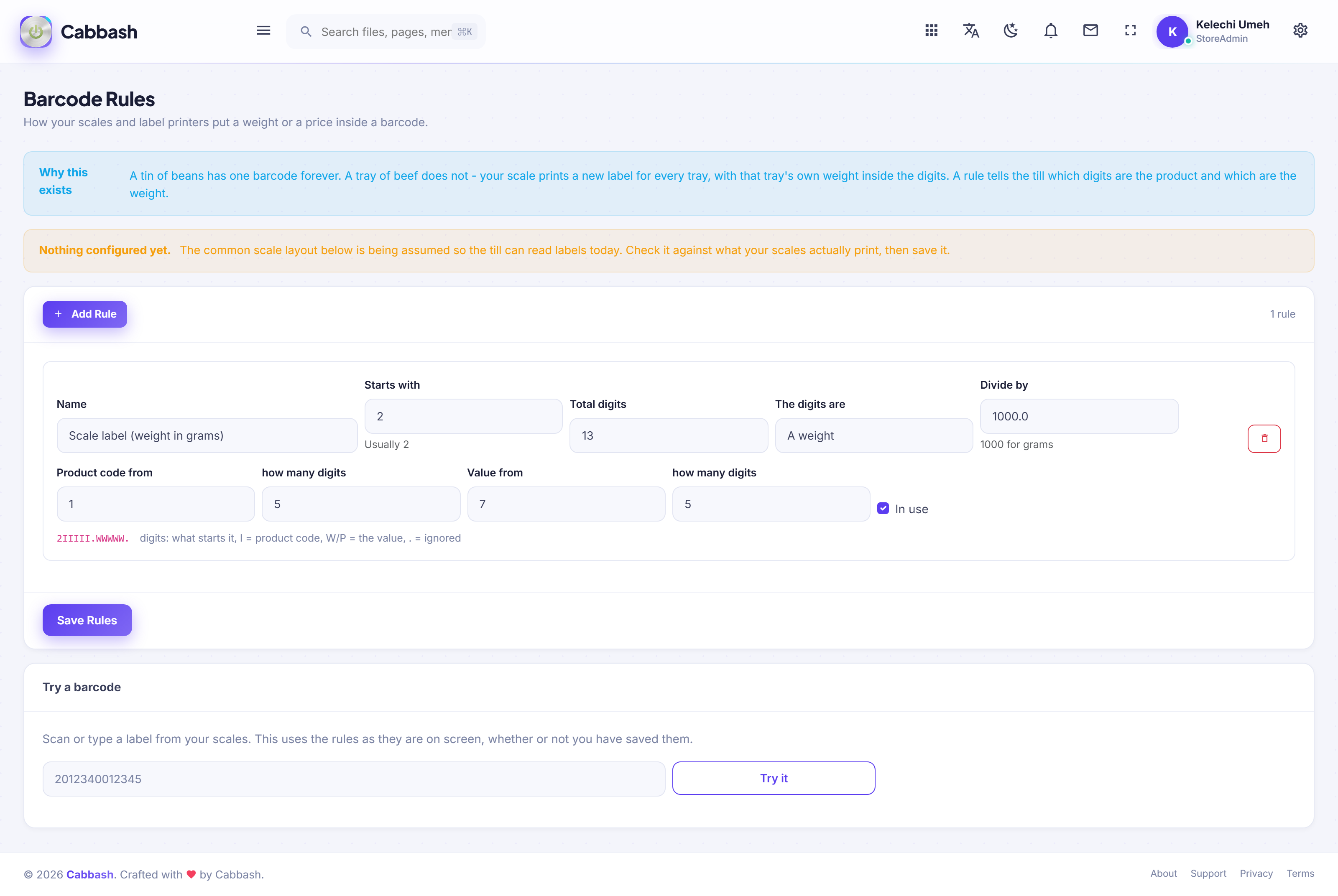The width and height of the screenshot is (1338, 896).
Task: Open the About footer link
Action: (x=1163, y=873)
